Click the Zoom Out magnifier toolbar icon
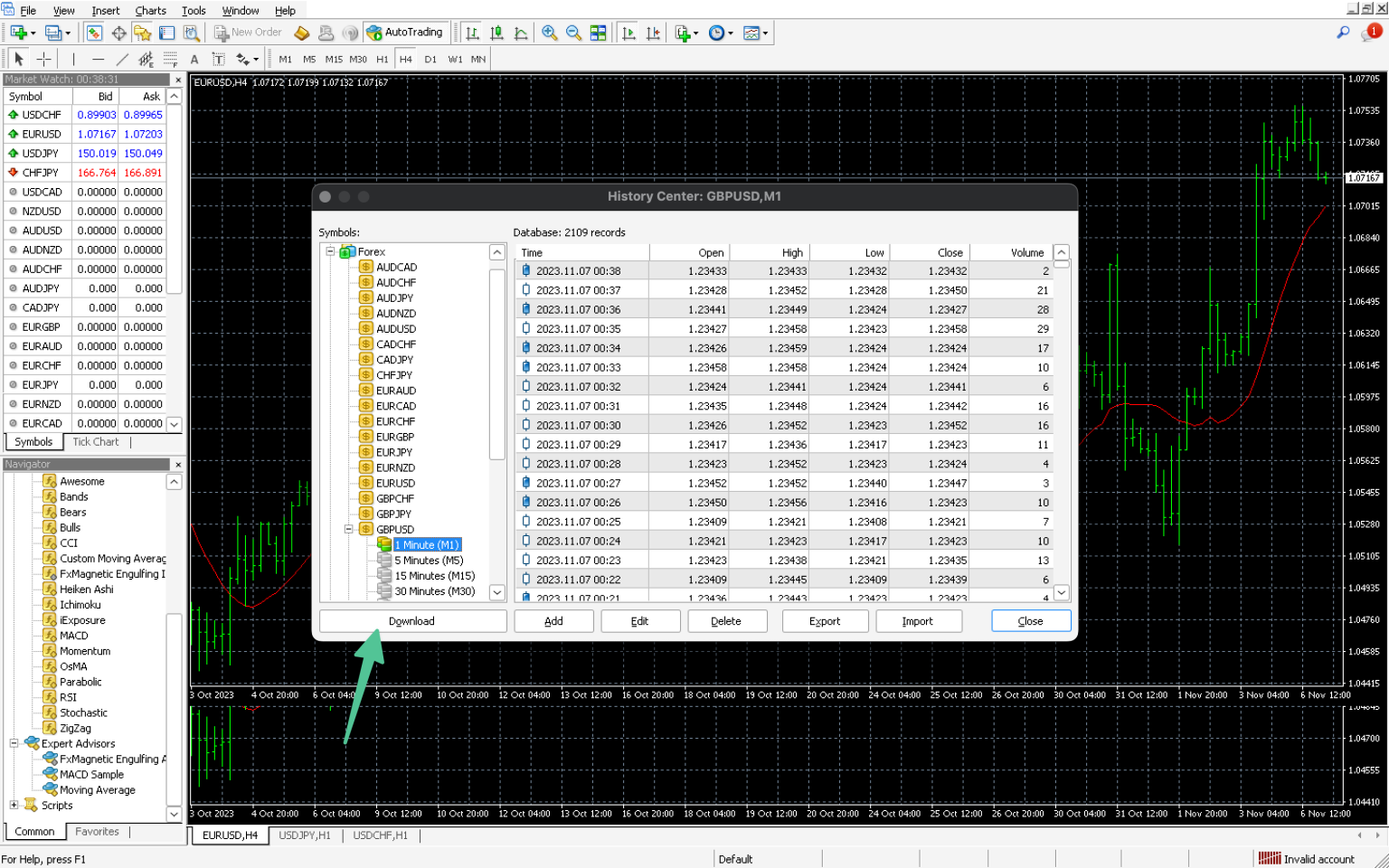The image size is (1389, 868). 573,33
